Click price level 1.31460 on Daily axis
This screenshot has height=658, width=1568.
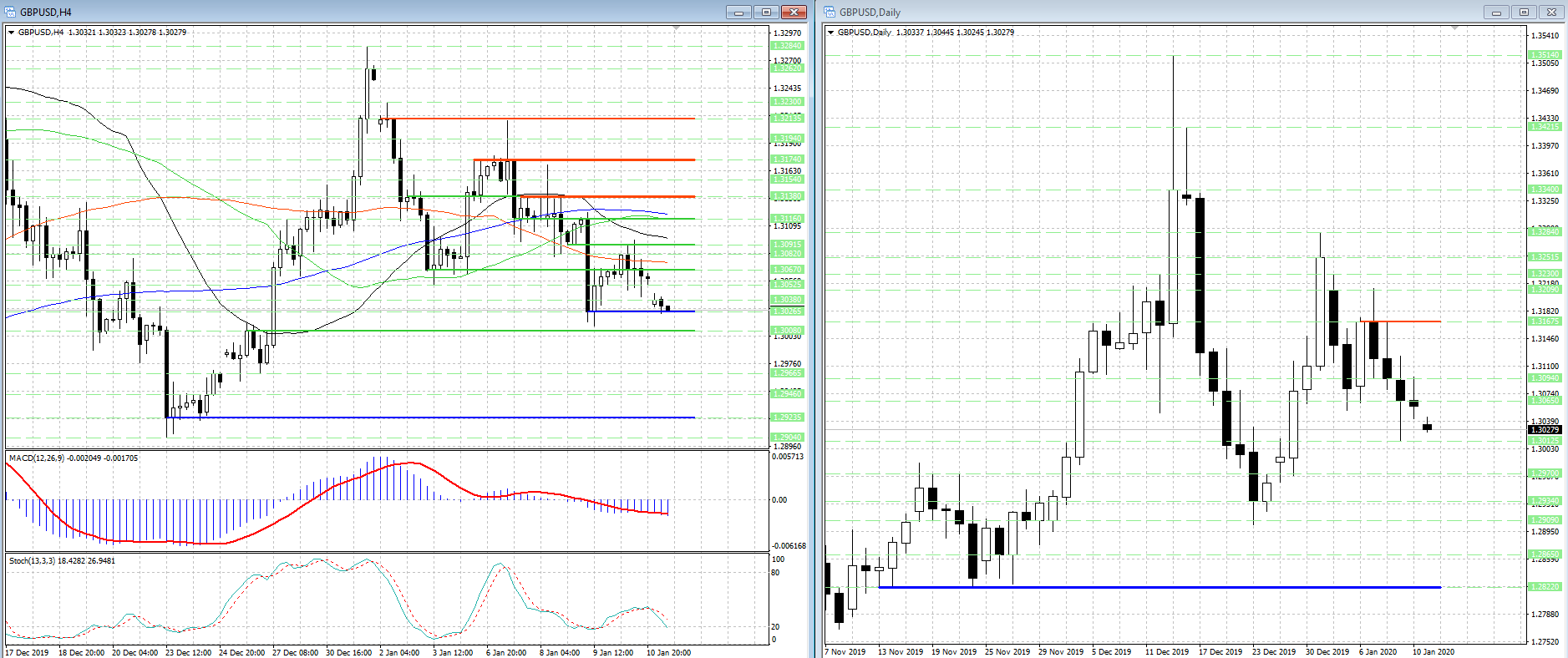1545,338
